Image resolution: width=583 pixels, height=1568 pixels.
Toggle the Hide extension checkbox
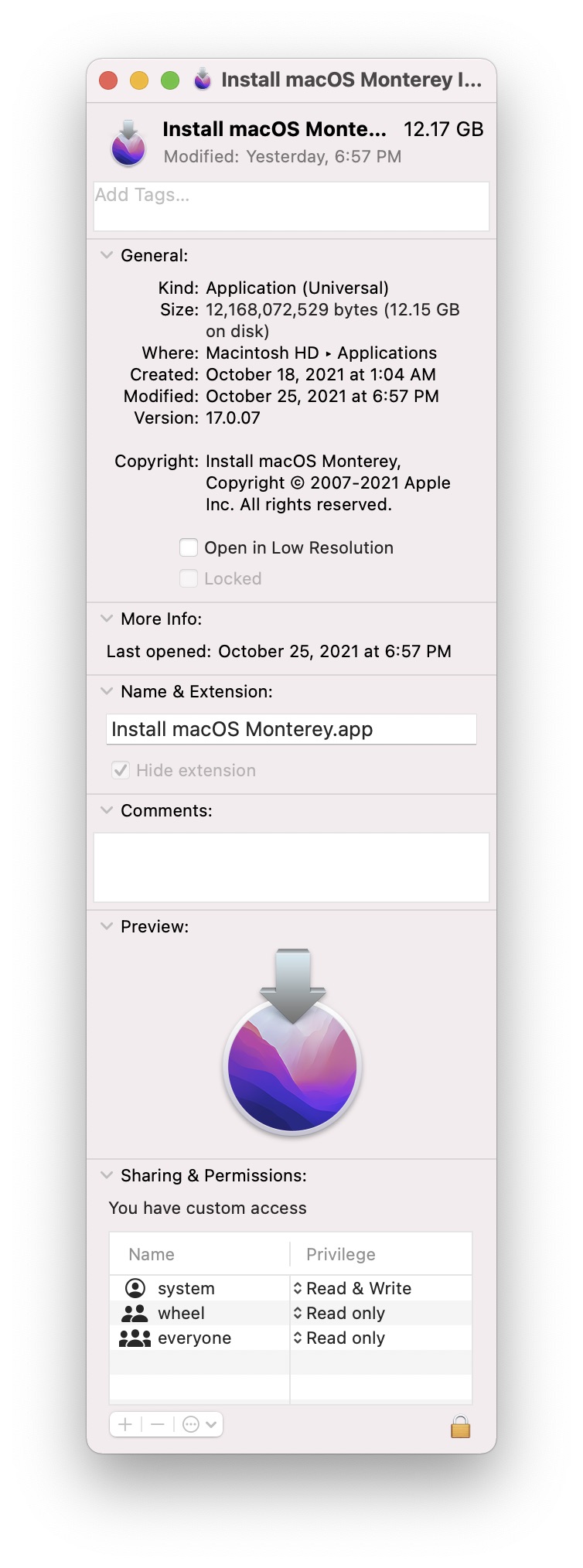pos(121,770)
